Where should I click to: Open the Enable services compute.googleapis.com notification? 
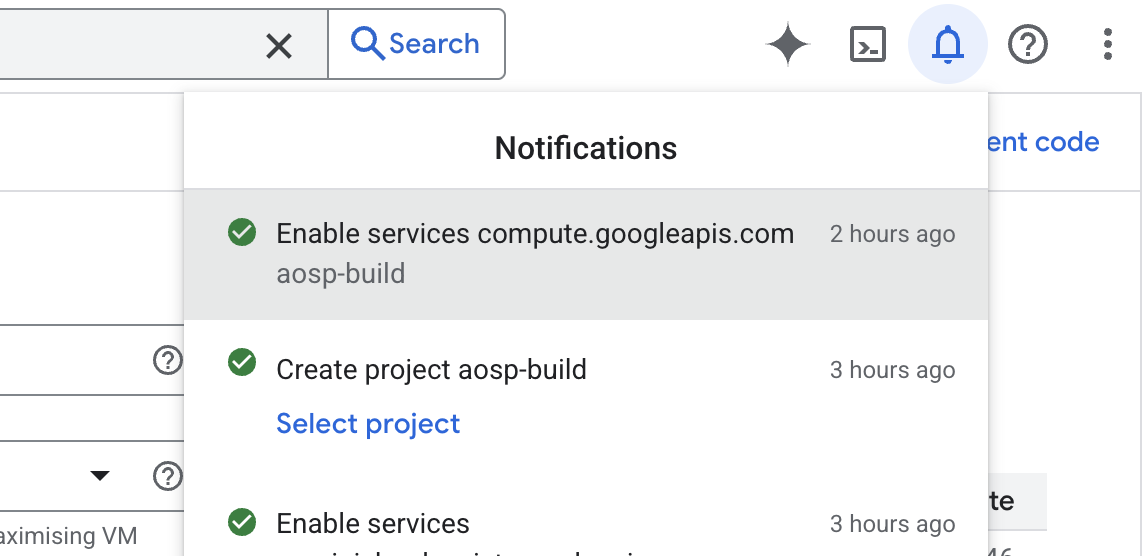coord(535,234)
